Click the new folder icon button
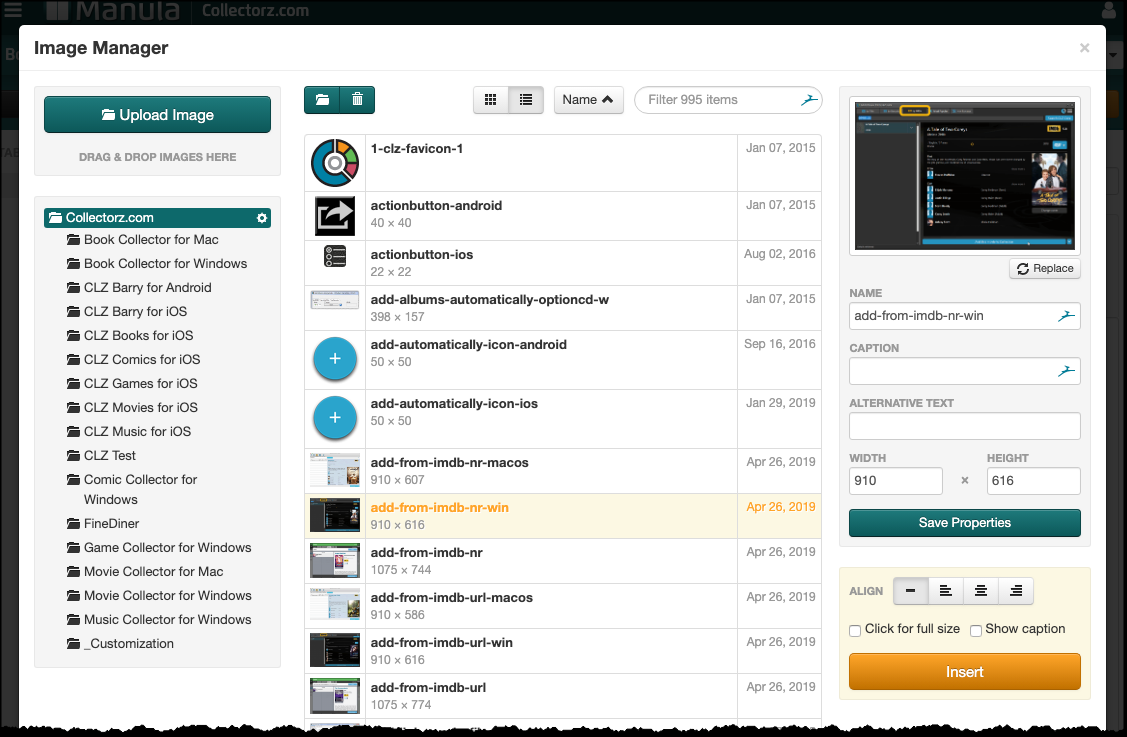 click(322, 100)
